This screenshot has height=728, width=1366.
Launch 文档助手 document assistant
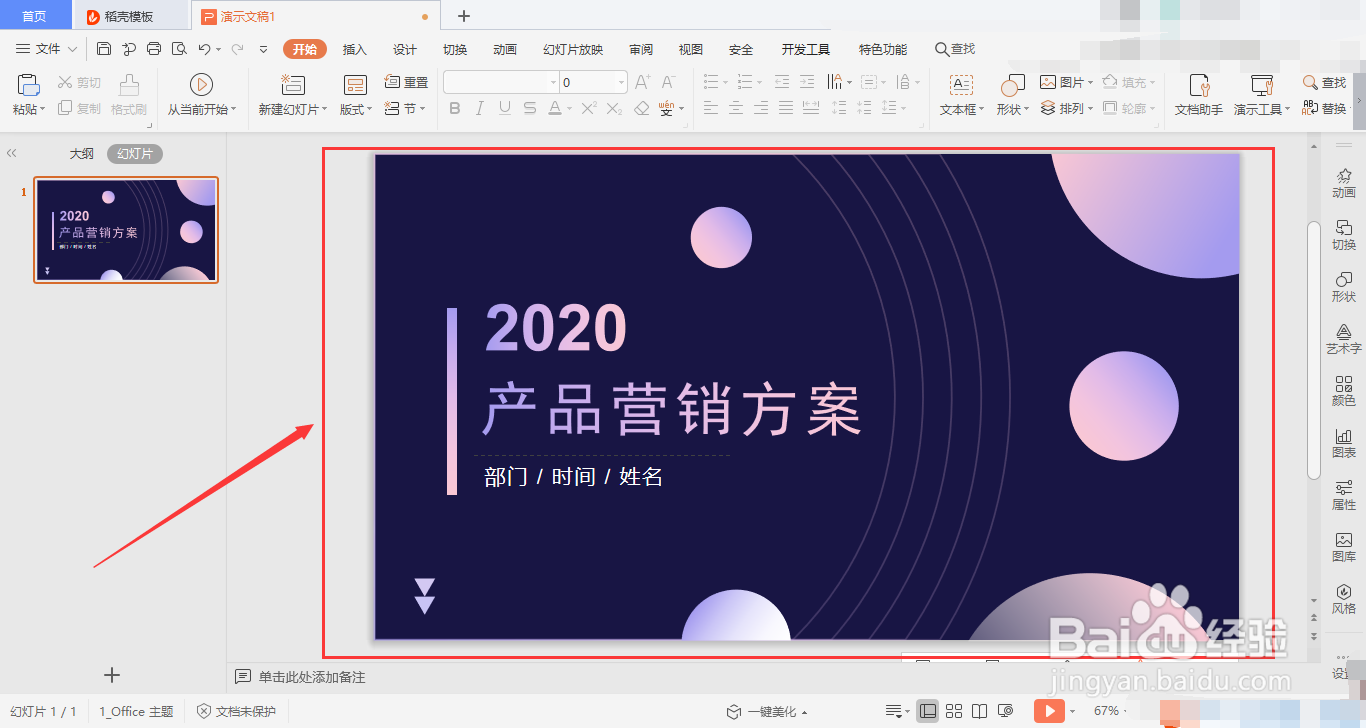pyautogui.click(x=1197, y=95)
